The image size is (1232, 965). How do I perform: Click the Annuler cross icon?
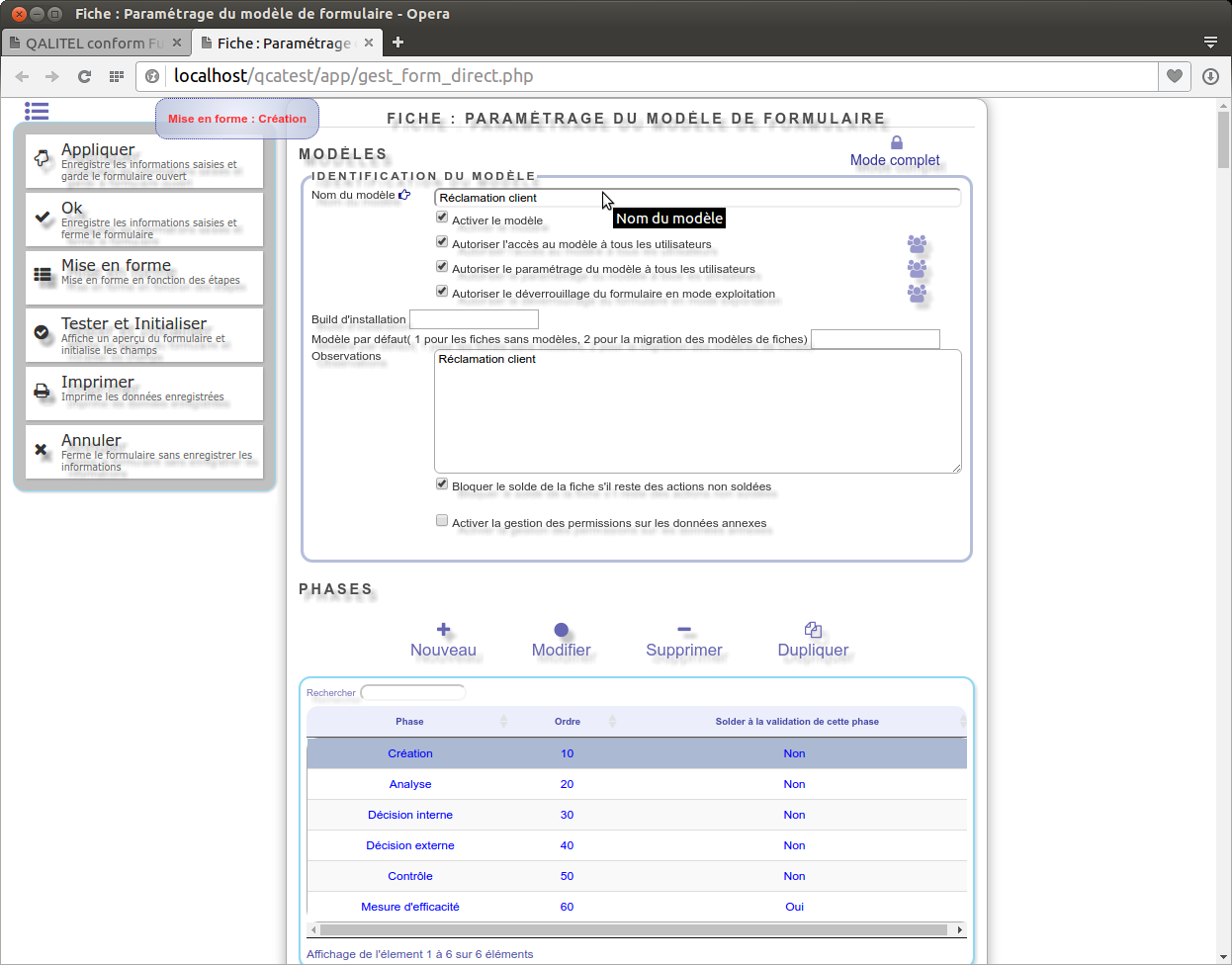(x=42, y=449)
